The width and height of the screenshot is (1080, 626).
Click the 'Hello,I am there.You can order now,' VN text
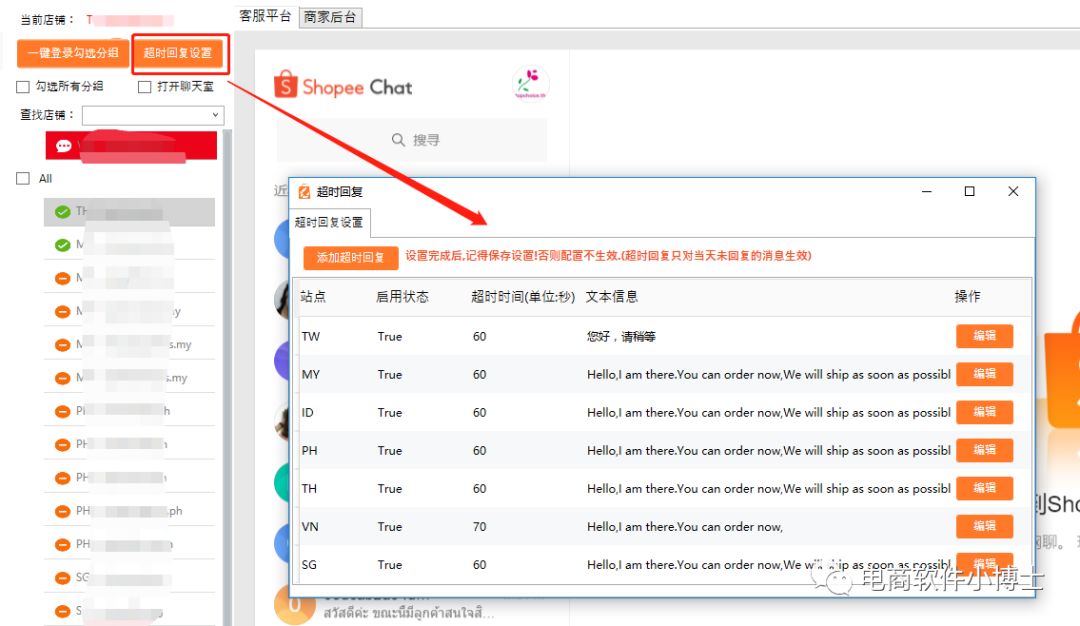[685, 527]
